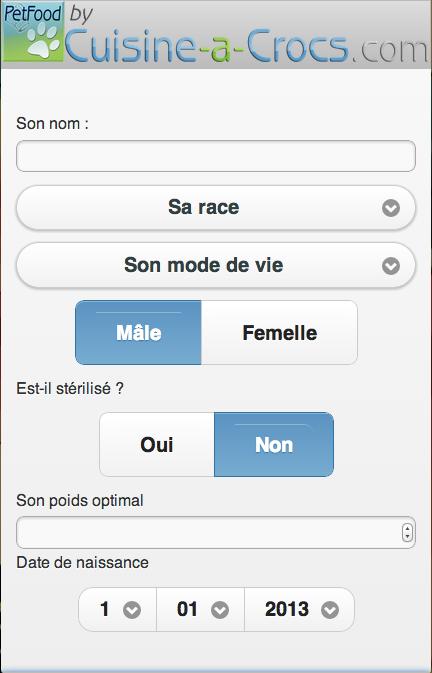The image size is (432, 673).
Task: Click the arrow icon on Sa race
Action: (x=391, y=208)
